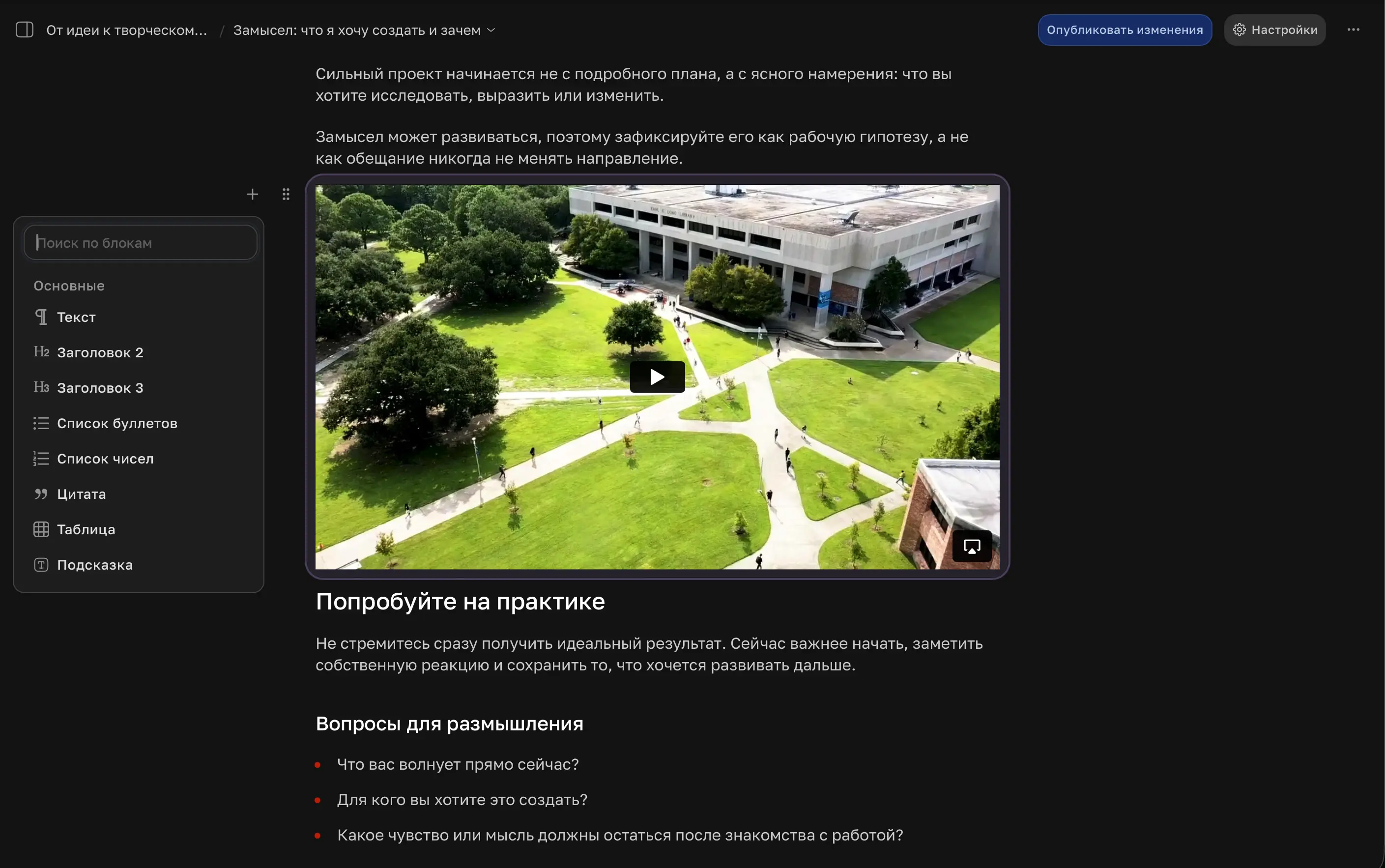Insert a Текст block
The width and height of the screenshot is (1385, 868).
pos(138,318)
